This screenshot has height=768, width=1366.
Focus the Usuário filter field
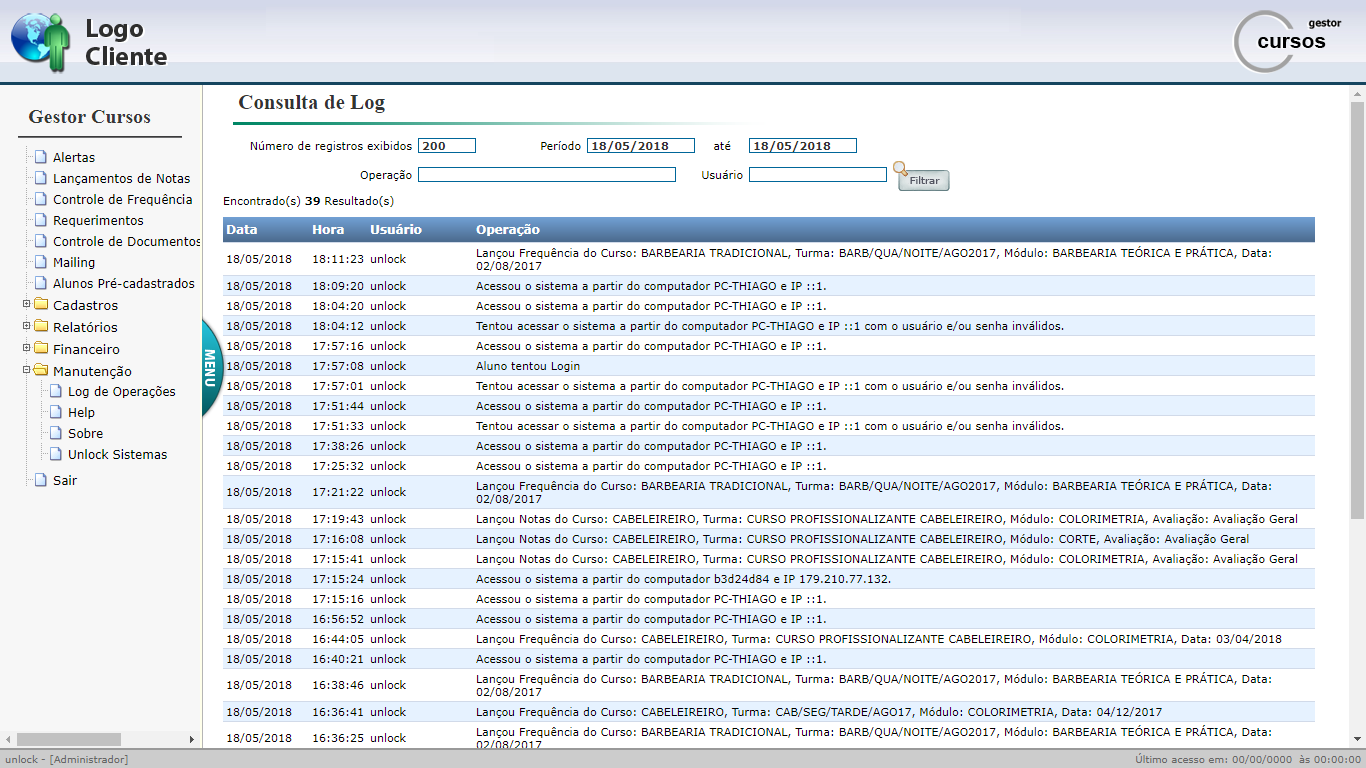click(x=818, y=175)
